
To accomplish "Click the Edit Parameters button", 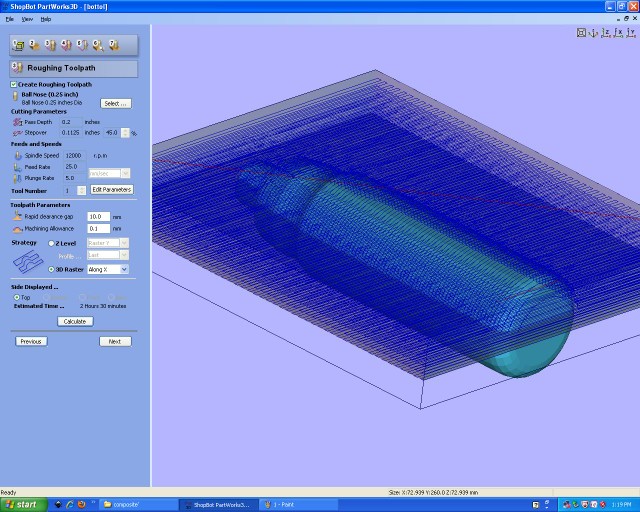I will [x=112, y=189].
